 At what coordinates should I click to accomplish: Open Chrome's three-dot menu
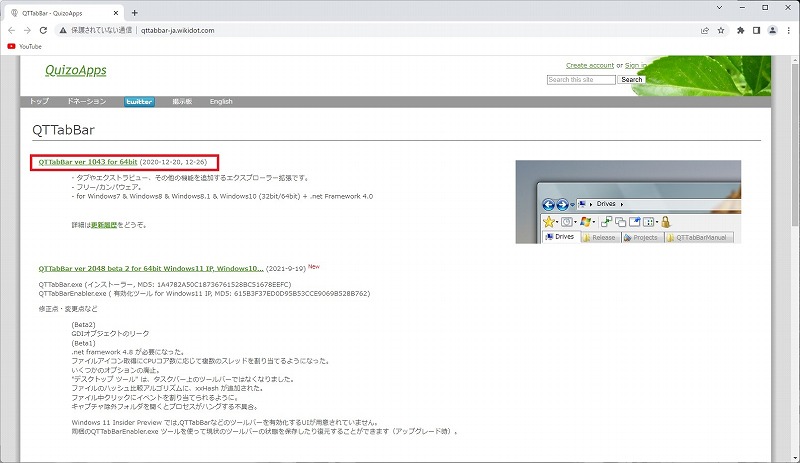[788, 30]
